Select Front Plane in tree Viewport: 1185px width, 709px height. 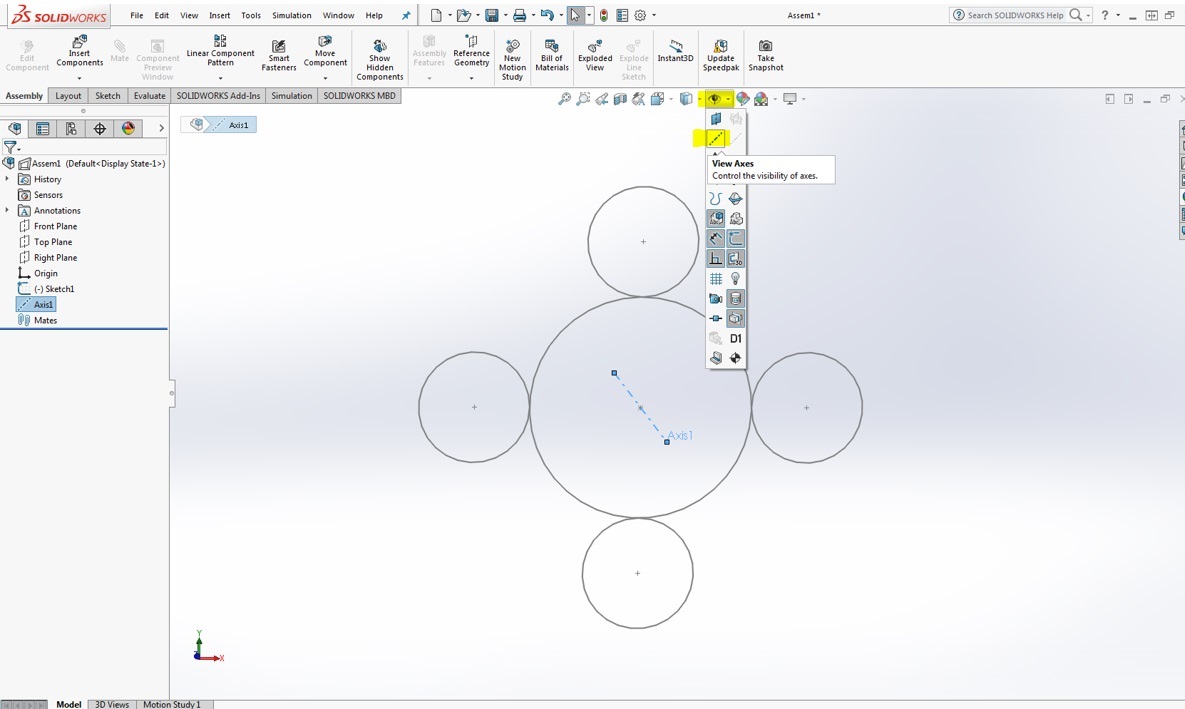[x=55, y=226]
